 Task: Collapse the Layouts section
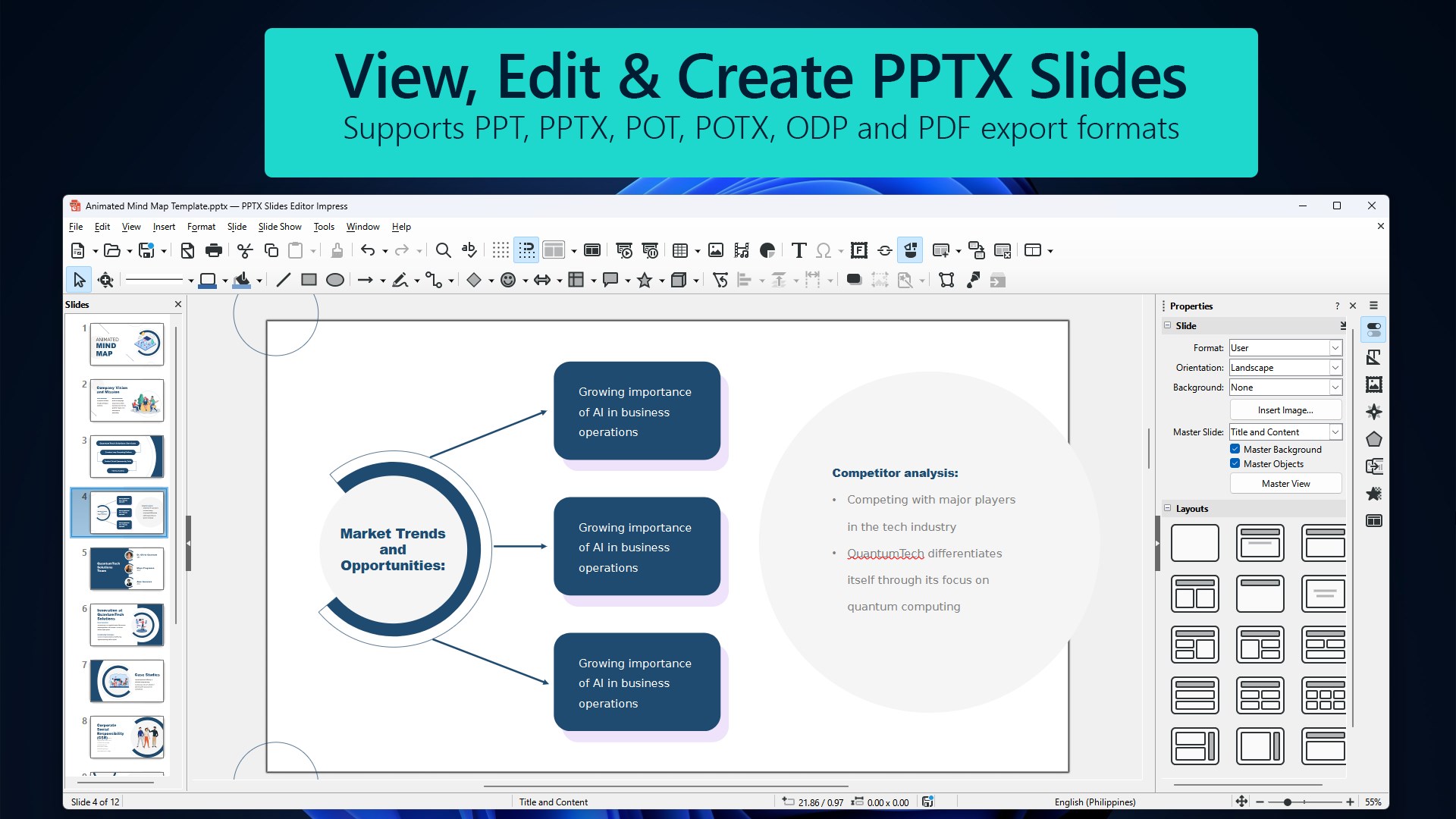(1168, 508)
